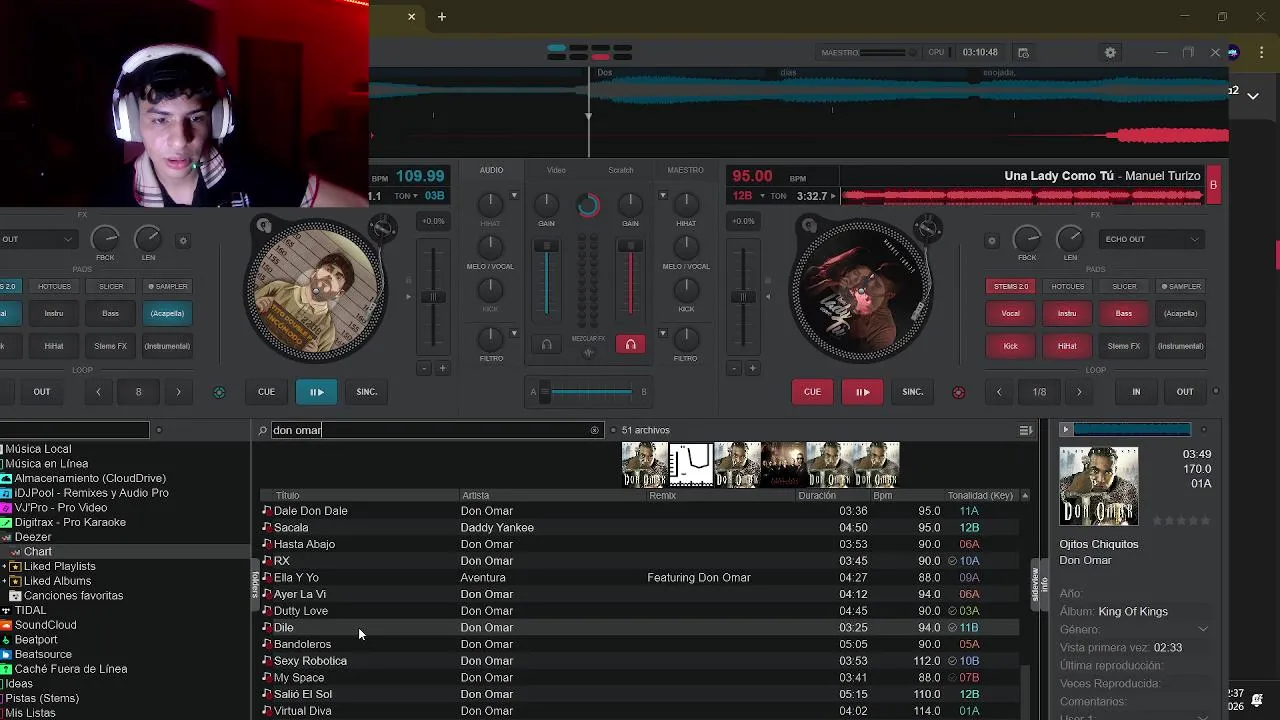
Task: Open browser view options list icon
Action: click(1026, 430)
